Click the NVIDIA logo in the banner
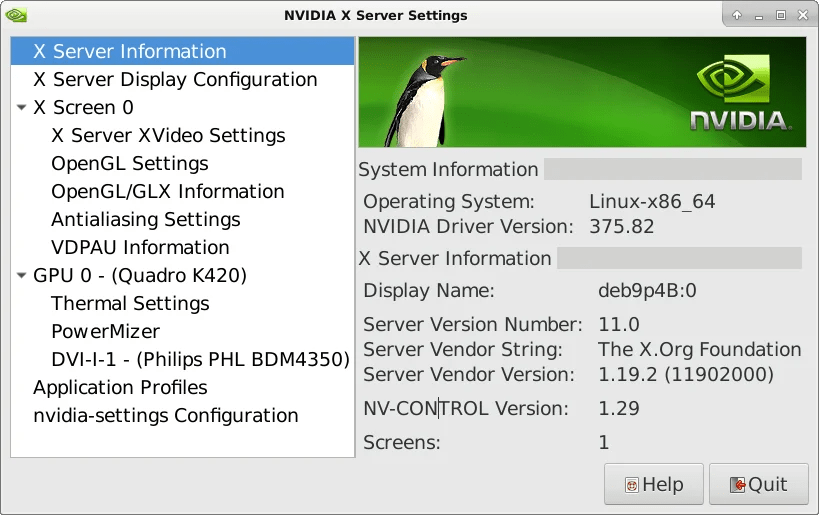 point(740,95)
